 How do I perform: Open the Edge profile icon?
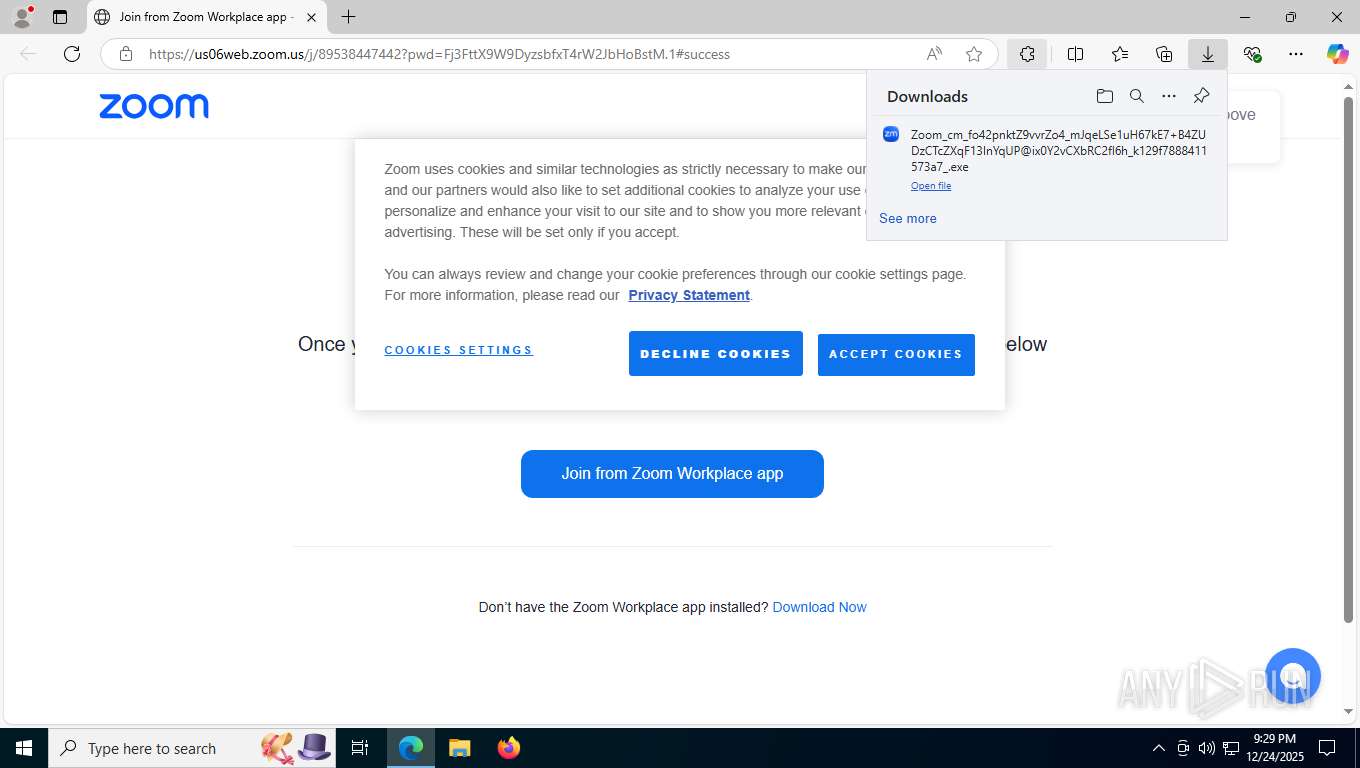pos(22,17)
